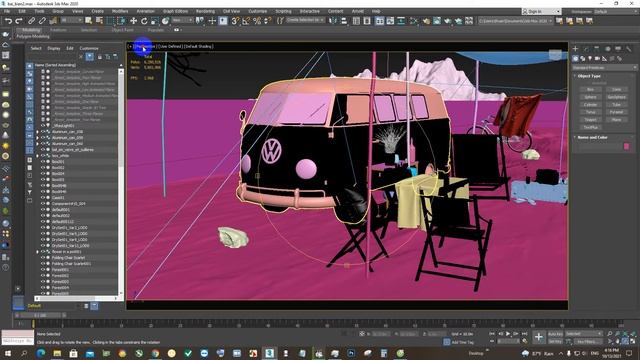Expand the box_white tree node
The width and height of the screenshot is (640, 360).
pos(38,156)
